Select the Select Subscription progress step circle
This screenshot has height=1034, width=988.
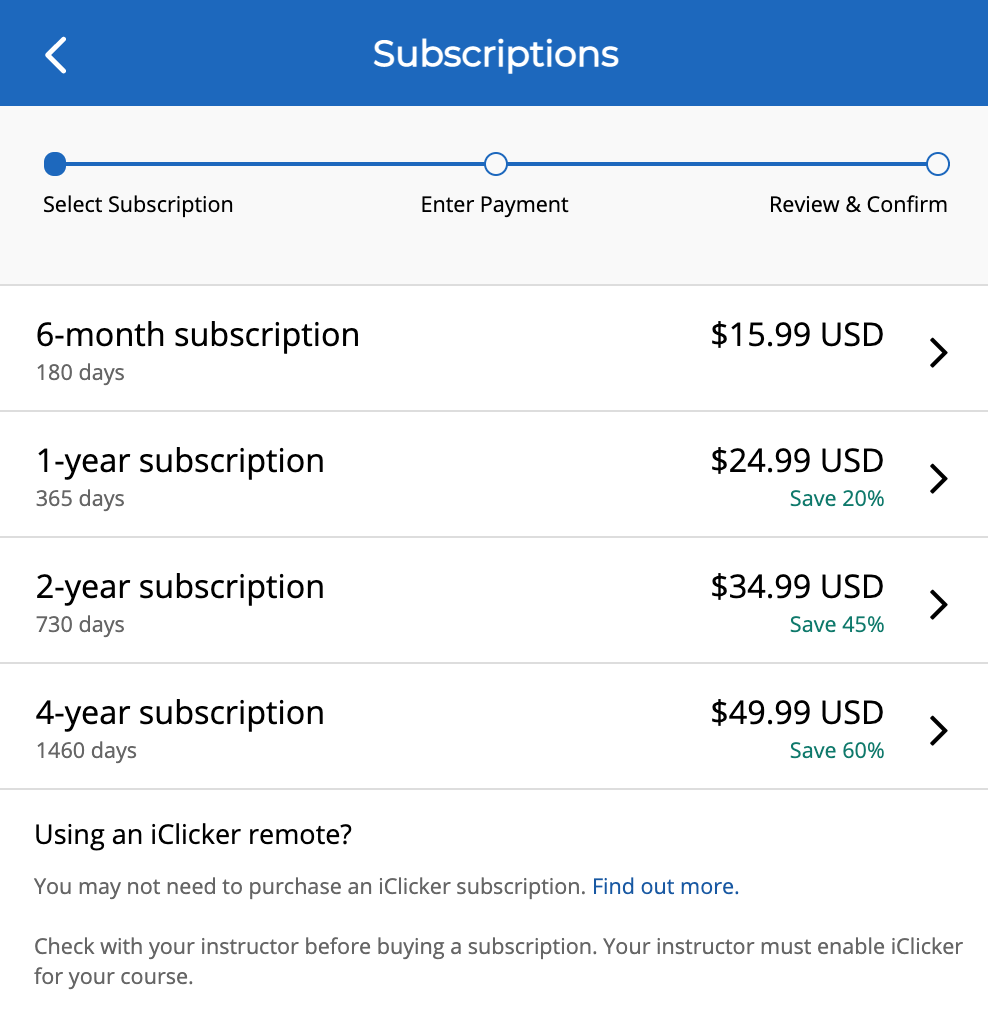55,163
